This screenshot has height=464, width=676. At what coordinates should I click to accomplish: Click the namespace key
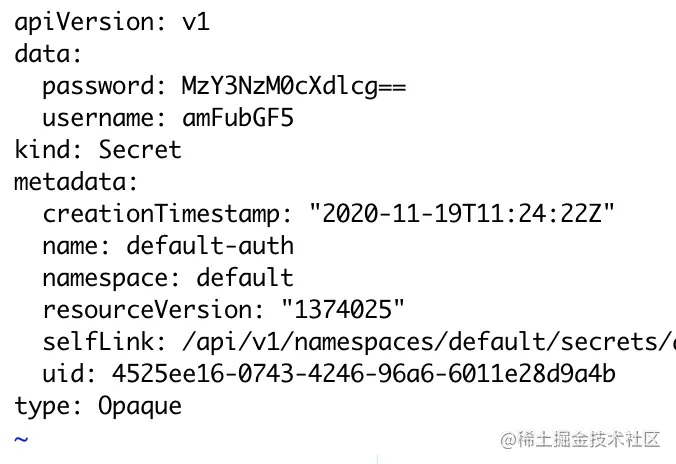click(110, 278)
